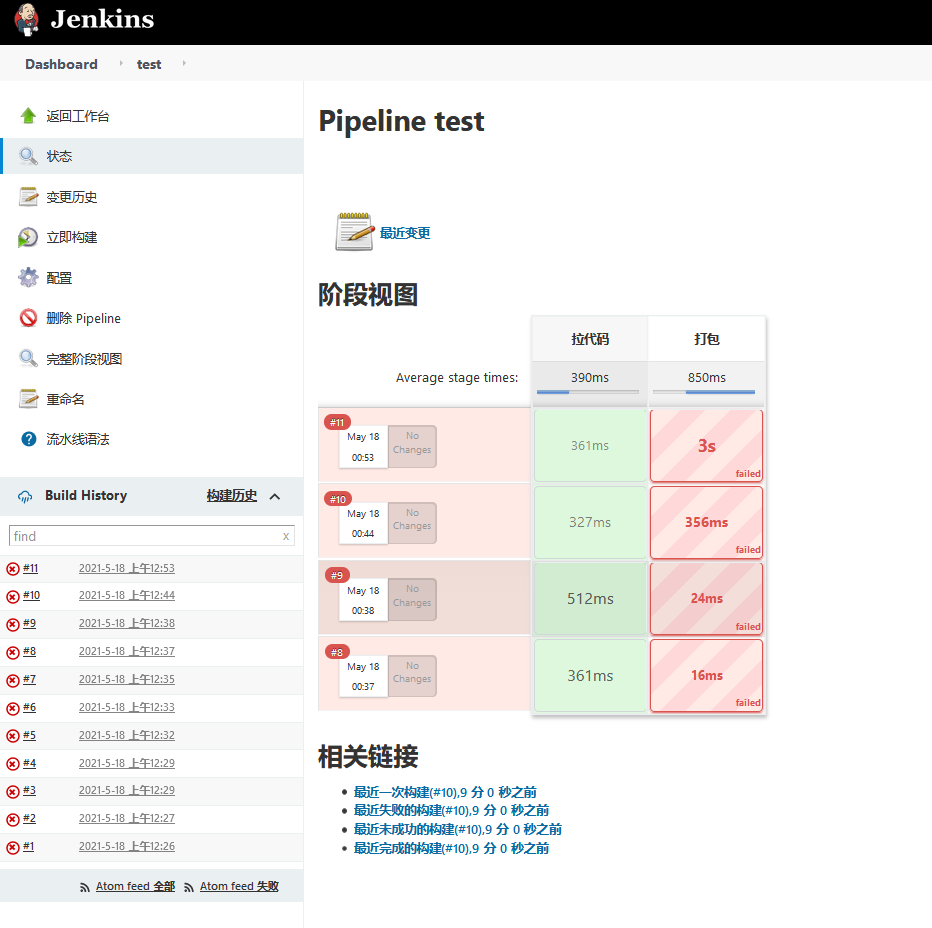Open the test breadcrumb dropdown arrow
This screenshot has height=928, width=932.
coord(184,63)
